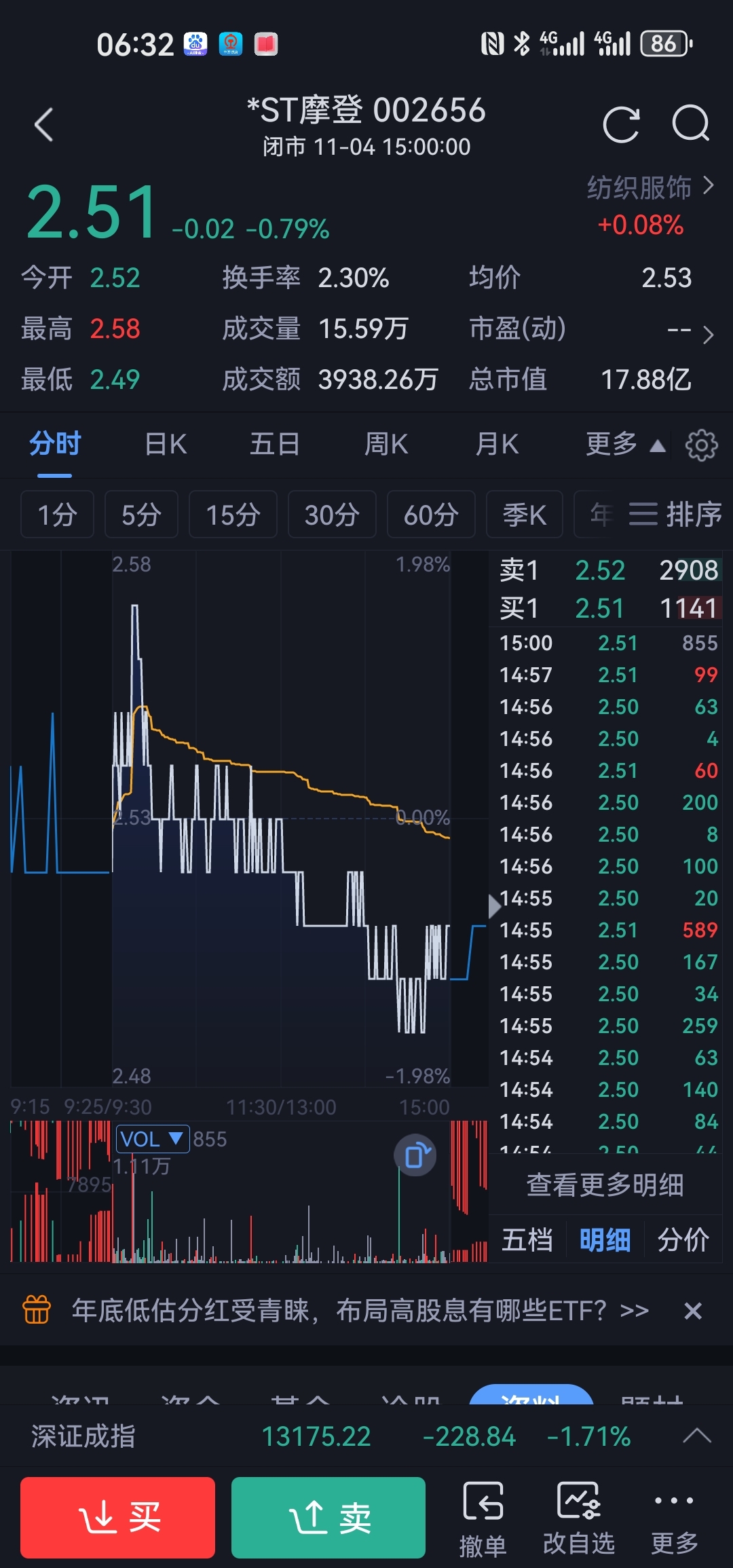This screenshot has width=733, height=1568.
Task: Tap the rotate-screen chart icon
Action: [x=416, y=1155]
